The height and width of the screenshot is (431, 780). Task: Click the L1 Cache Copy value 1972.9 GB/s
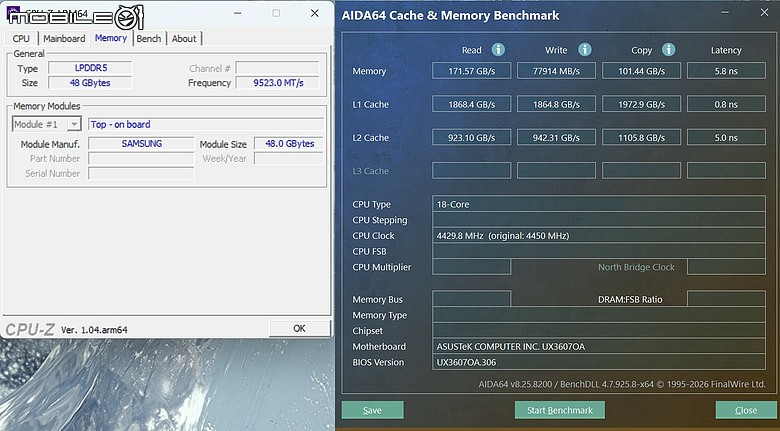(x=641, y=104)
